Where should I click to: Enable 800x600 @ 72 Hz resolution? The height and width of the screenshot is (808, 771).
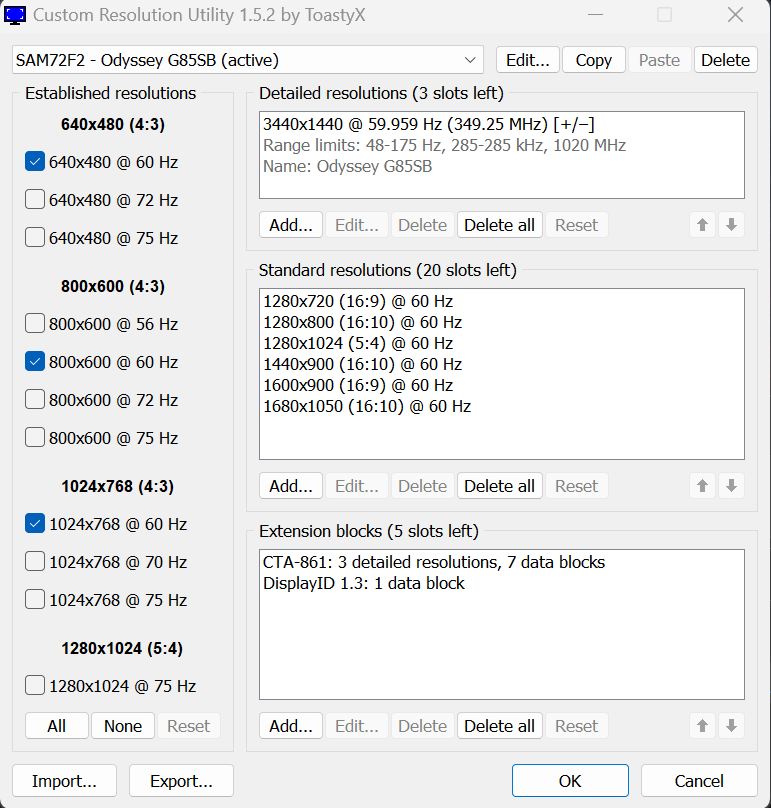(x=35, y=400)
